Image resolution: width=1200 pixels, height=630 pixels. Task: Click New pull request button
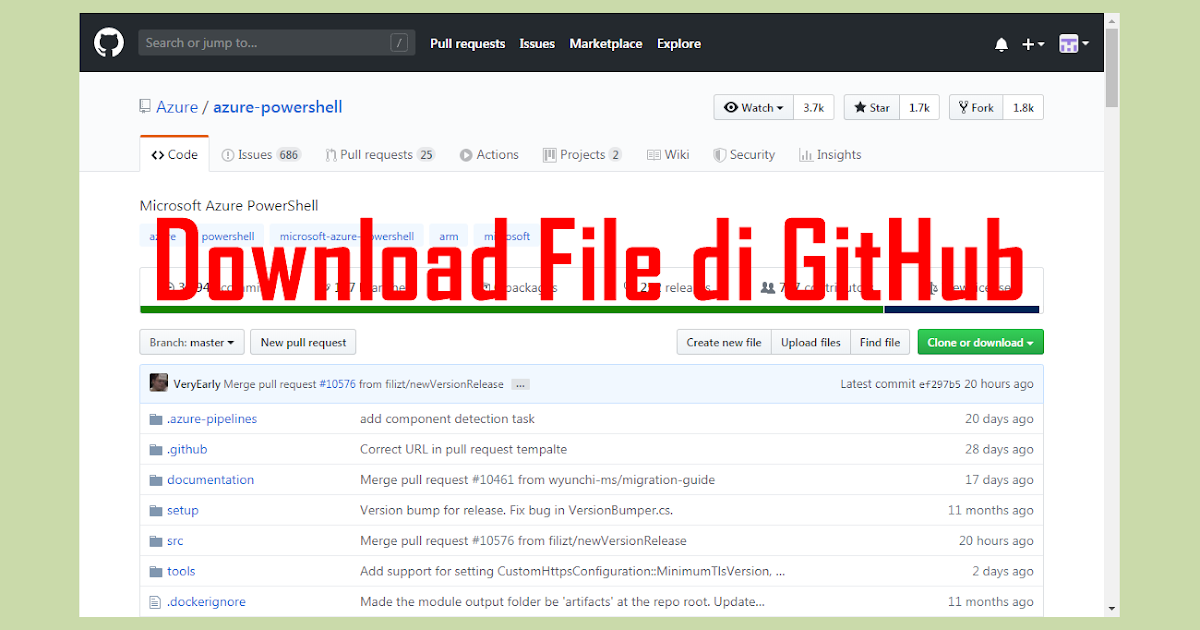click(303, 342)
